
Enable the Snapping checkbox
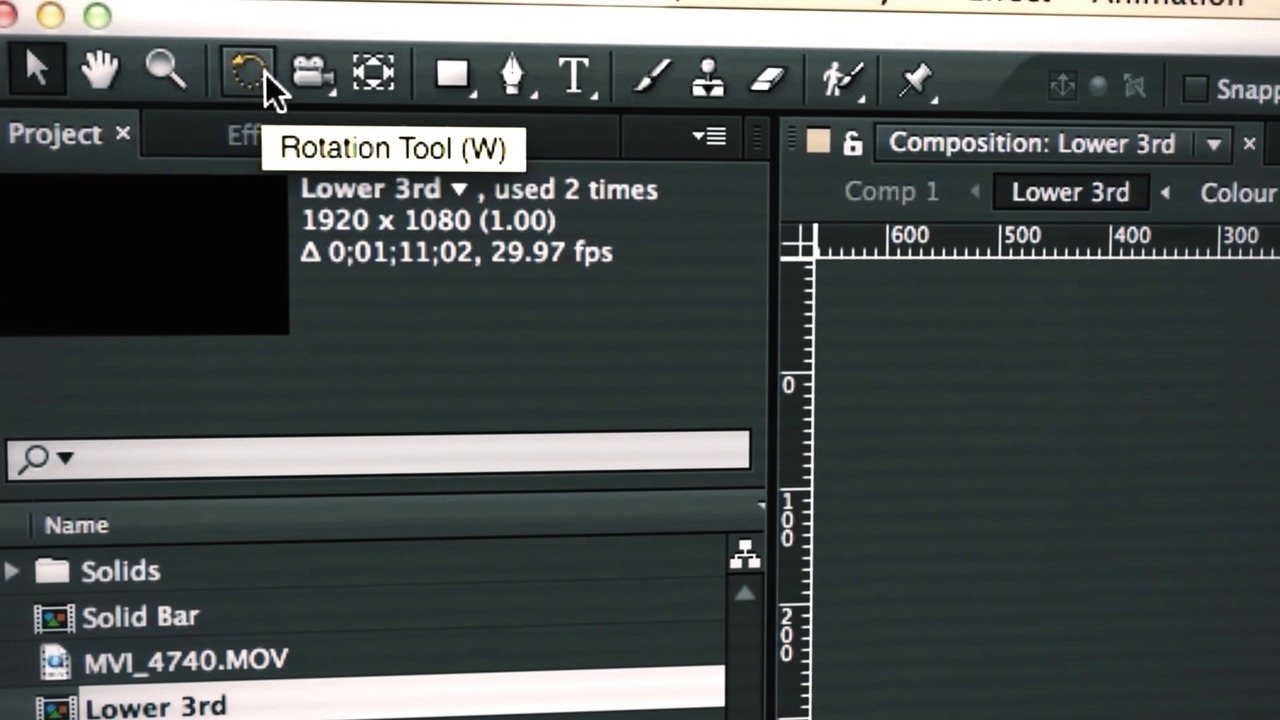pyautogui.click(x=1195, y=89)
